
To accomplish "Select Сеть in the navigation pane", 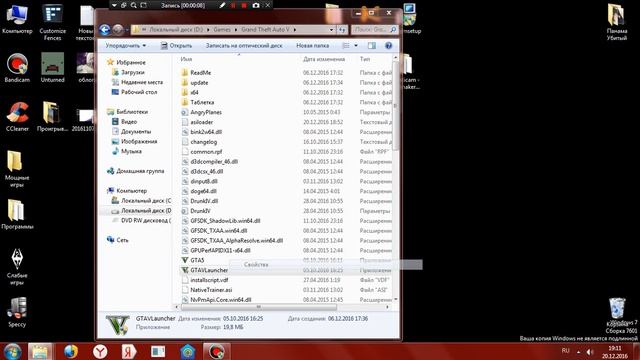I will click(x=122, y=240).
